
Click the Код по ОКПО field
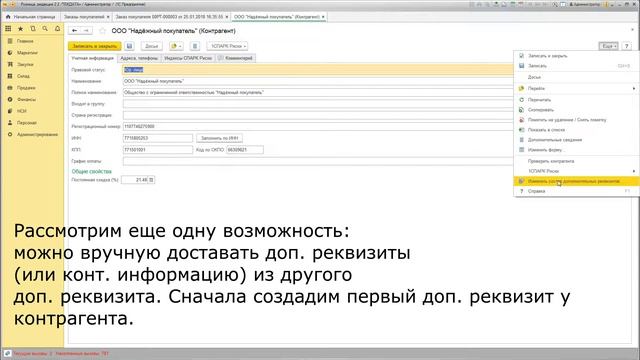245,150
